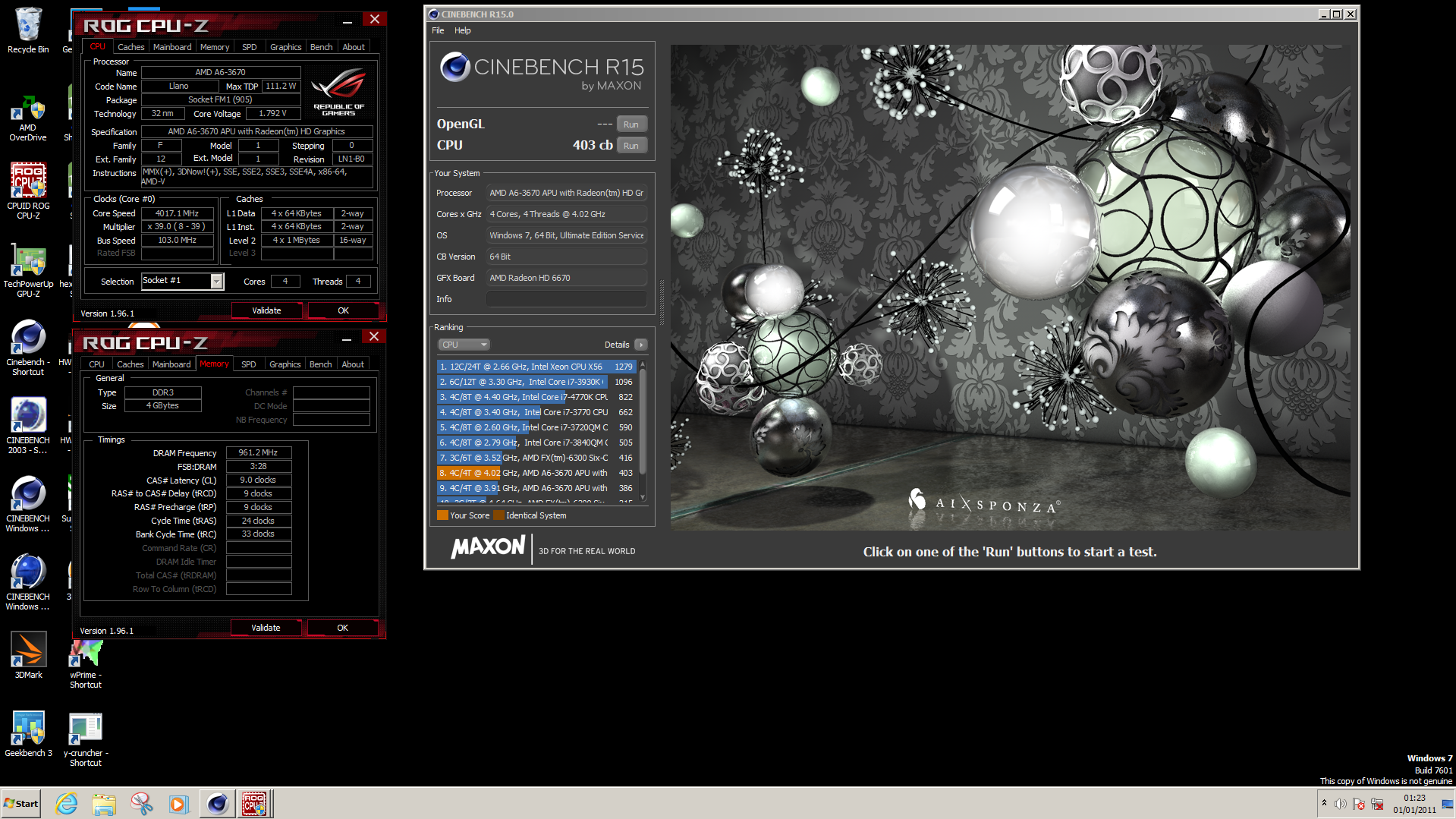
Task: Expand ranking Details arrow button
Action: [641, 345]
